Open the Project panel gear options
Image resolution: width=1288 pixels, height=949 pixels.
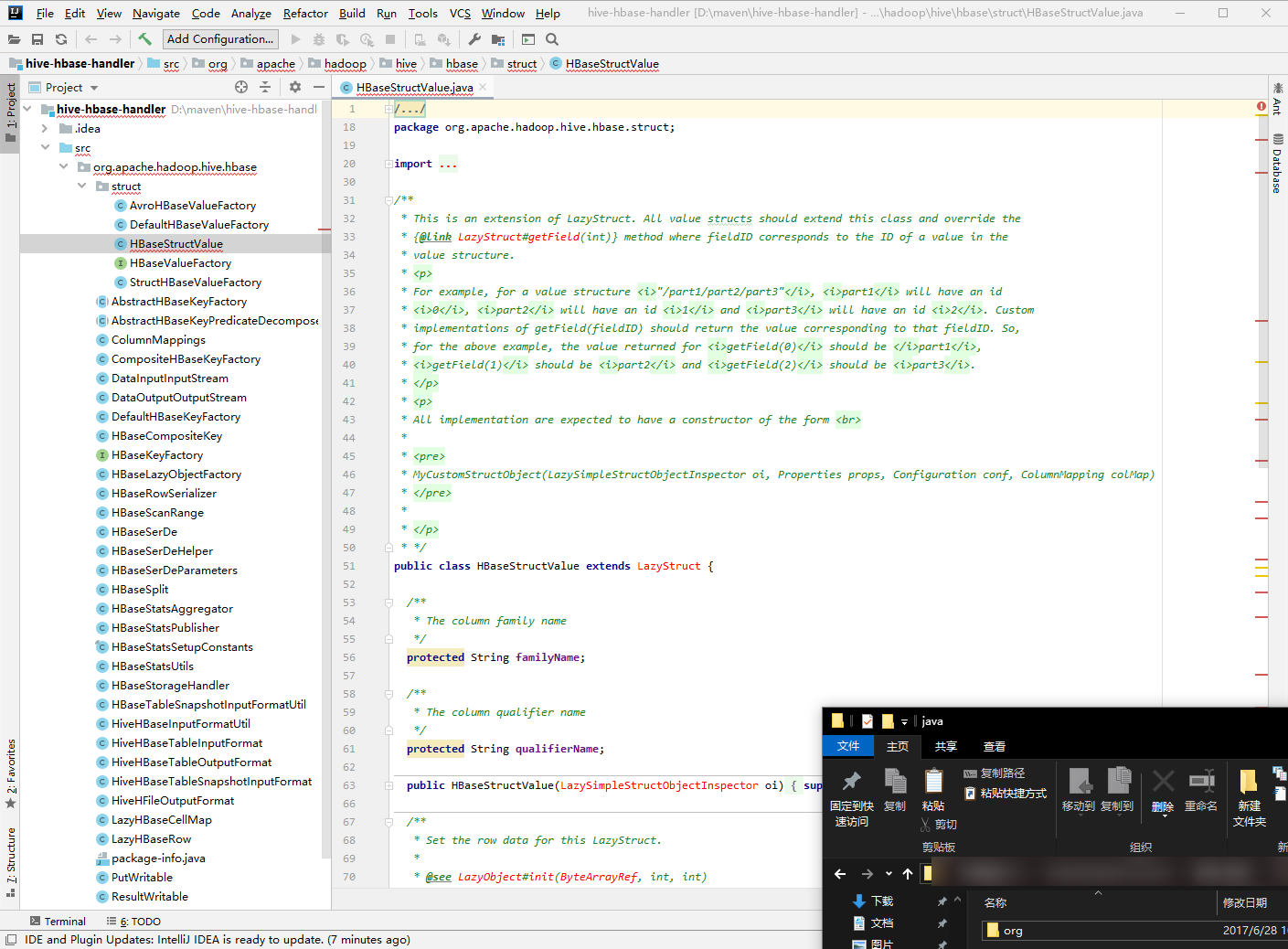(294, 87)
